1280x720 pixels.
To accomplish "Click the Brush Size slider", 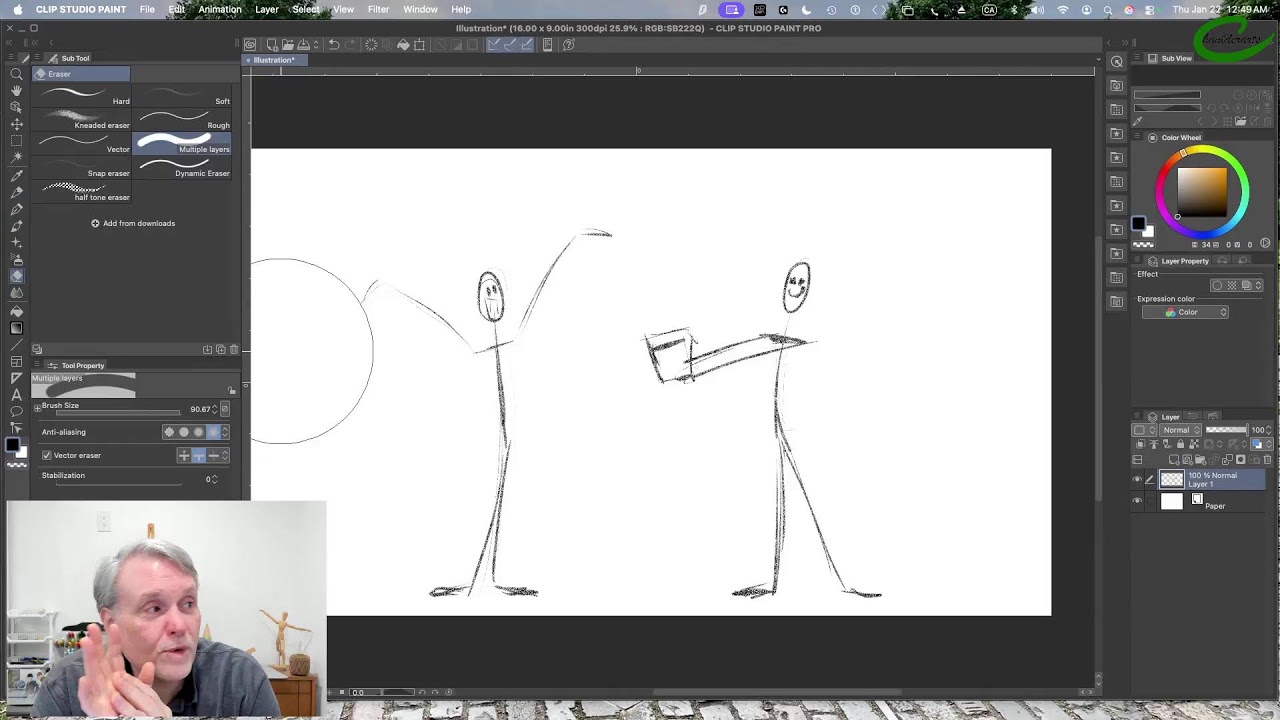I will (x=120, y=413).
